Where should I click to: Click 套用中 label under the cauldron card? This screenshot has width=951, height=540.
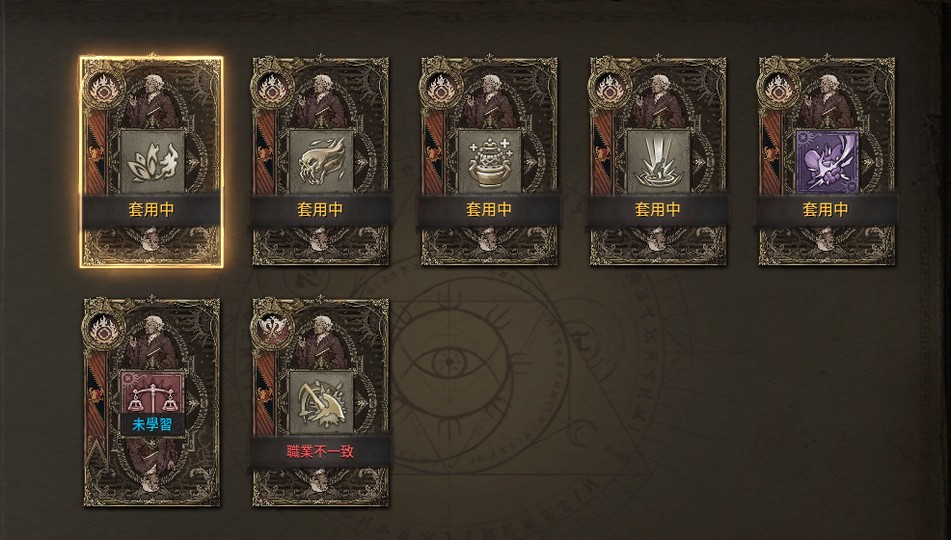[x=489, y=210]
